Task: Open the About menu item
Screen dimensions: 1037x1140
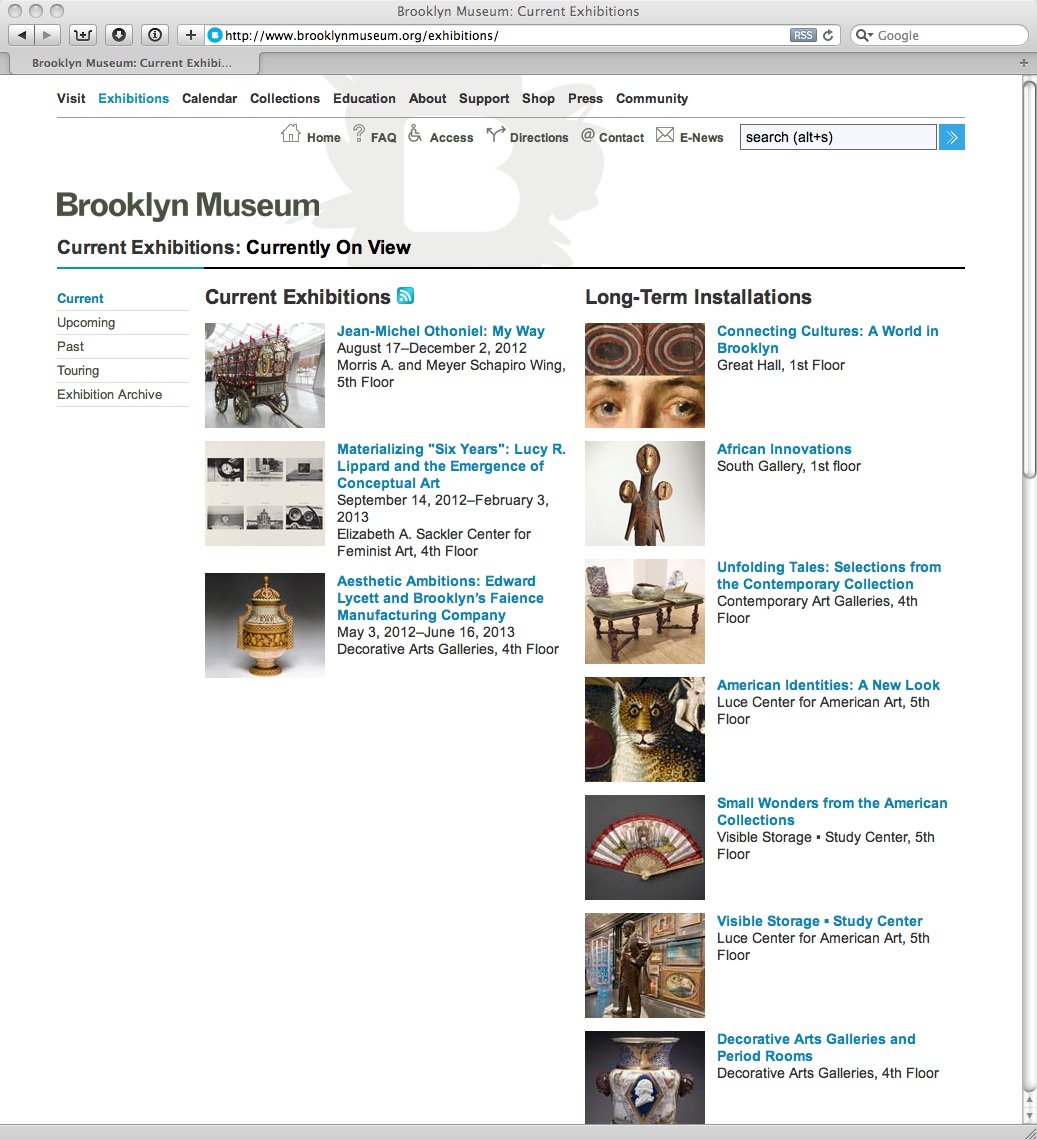Action: (x=428, y=98)
